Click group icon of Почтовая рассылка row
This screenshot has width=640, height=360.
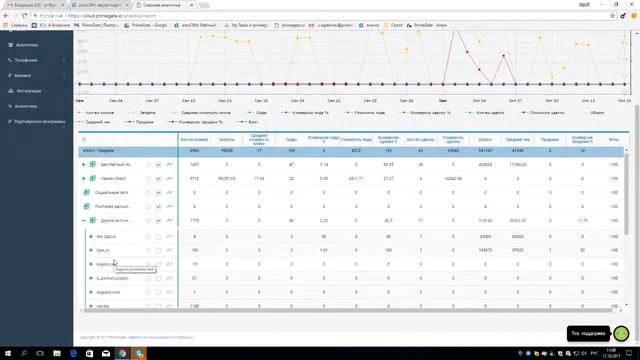pos(87,207)
